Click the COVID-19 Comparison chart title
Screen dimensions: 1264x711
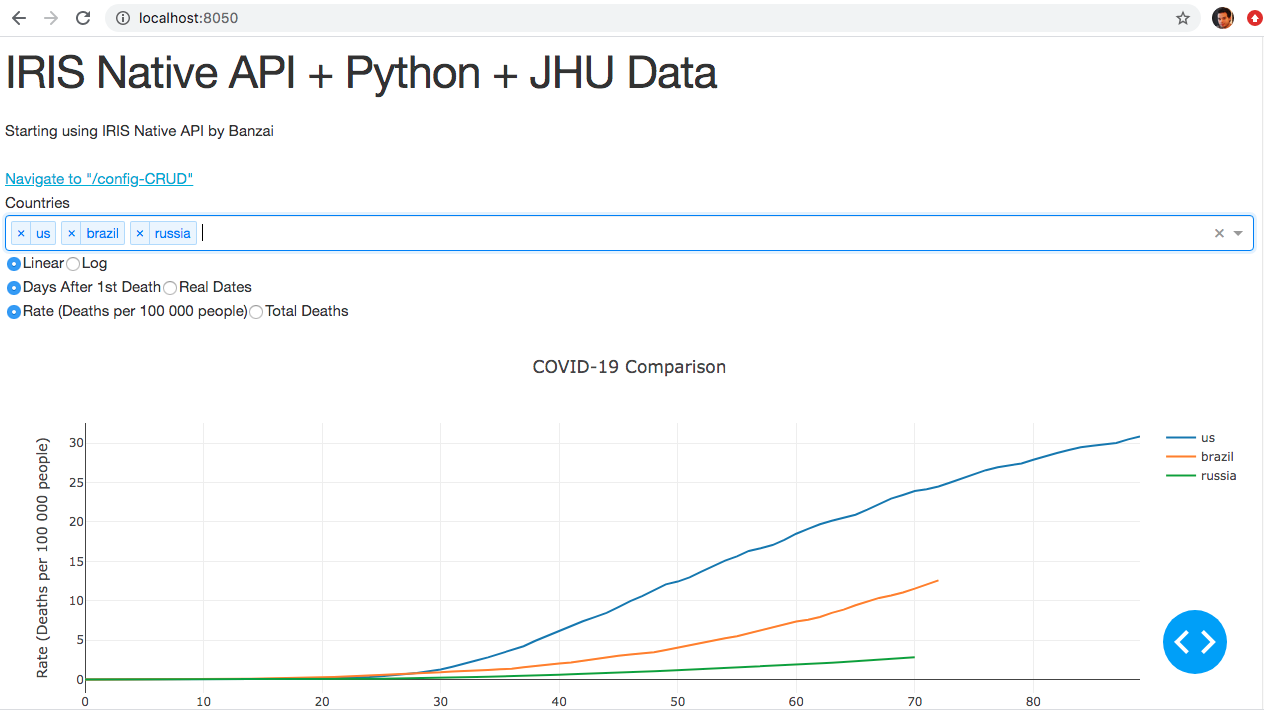pos(629,367)
